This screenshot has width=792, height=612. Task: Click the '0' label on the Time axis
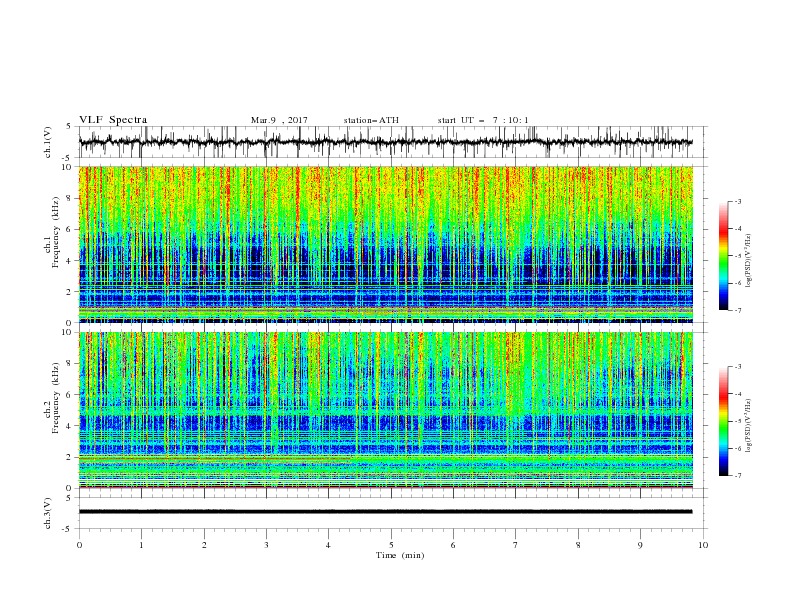(79, 545)
